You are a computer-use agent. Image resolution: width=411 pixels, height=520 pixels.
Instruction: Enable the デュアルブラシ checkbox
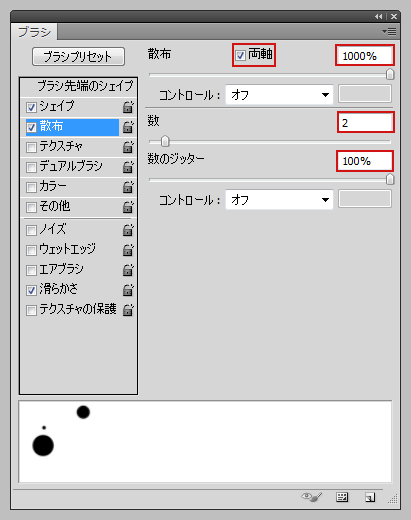pos(31,167)
